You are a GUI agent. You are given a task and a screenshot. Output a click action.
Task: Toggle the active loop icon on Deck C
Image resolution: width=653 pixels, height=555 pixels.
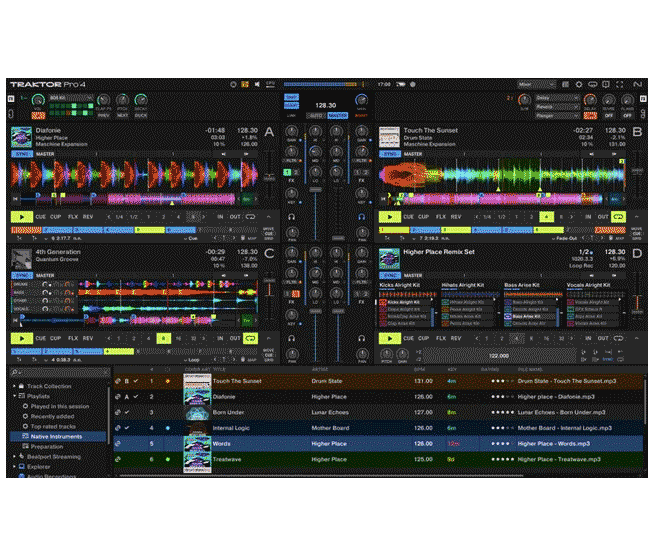tap(250, 338)
